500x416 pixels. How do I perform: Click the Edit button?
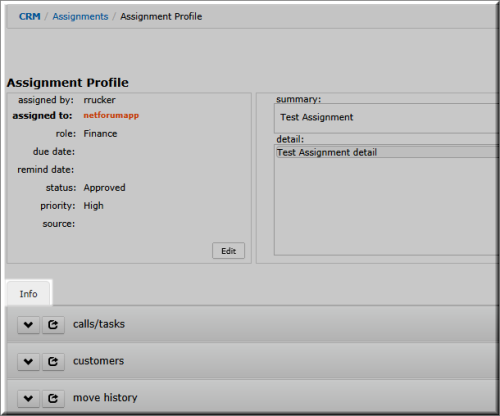(x=228, y=251)
